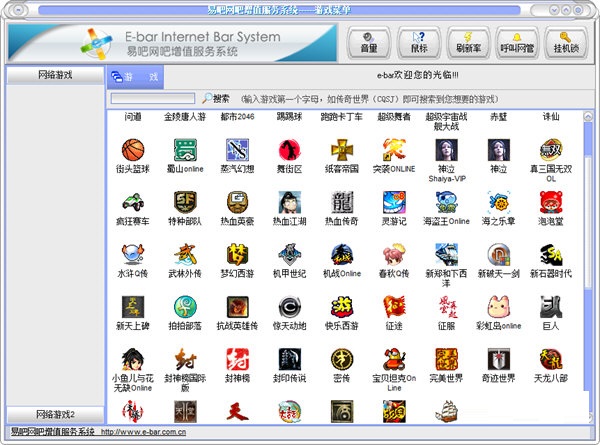Click the game list scroll-up arrow

(x=588, y=116)
